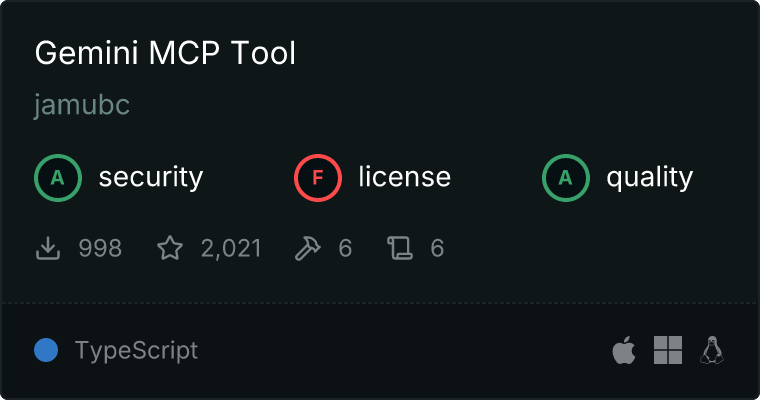Image resolution: width=760 pixels, height=400 pixels.
Task: Click the 2,021 stars count
Action: 231,248
